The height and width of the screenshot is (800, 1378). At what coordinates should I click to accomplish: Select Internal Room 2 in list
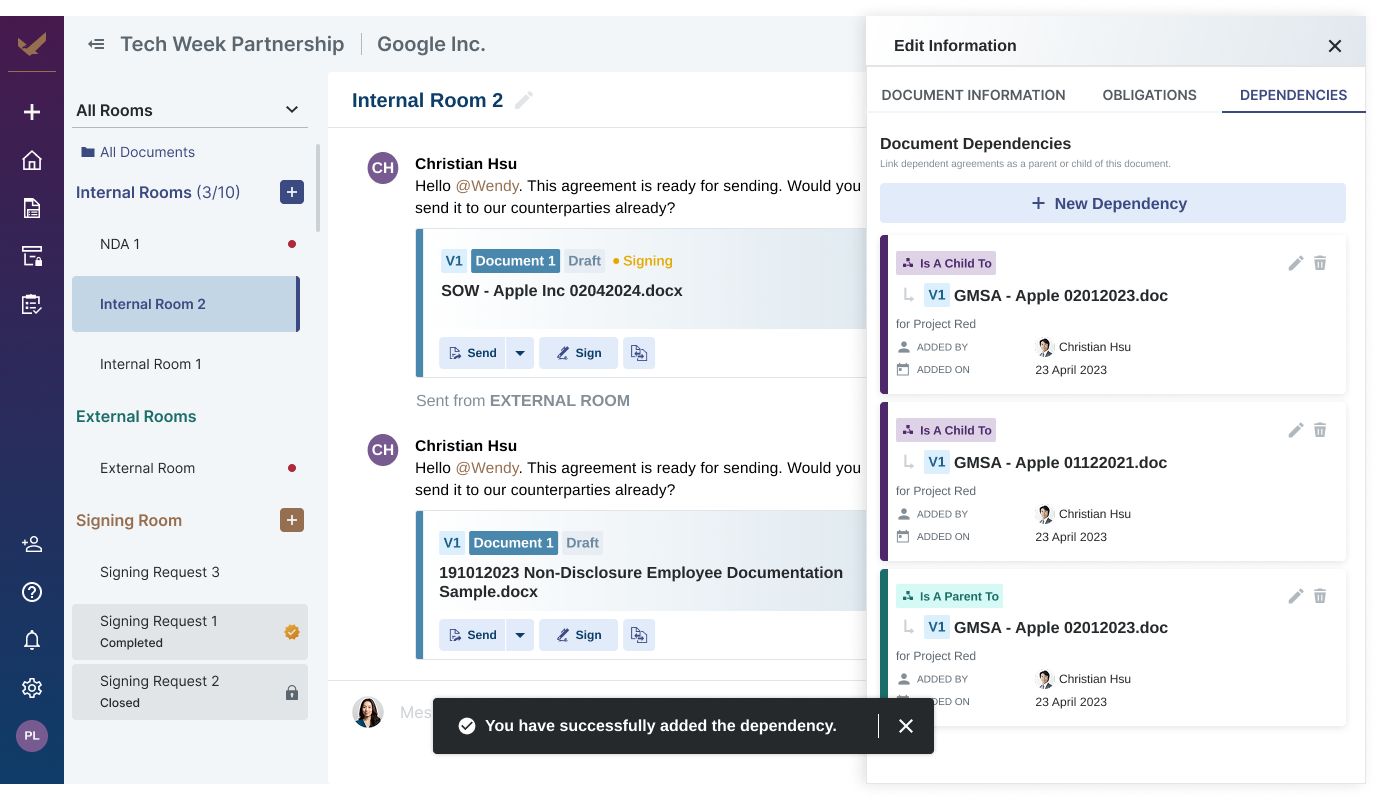click(186, 304)
